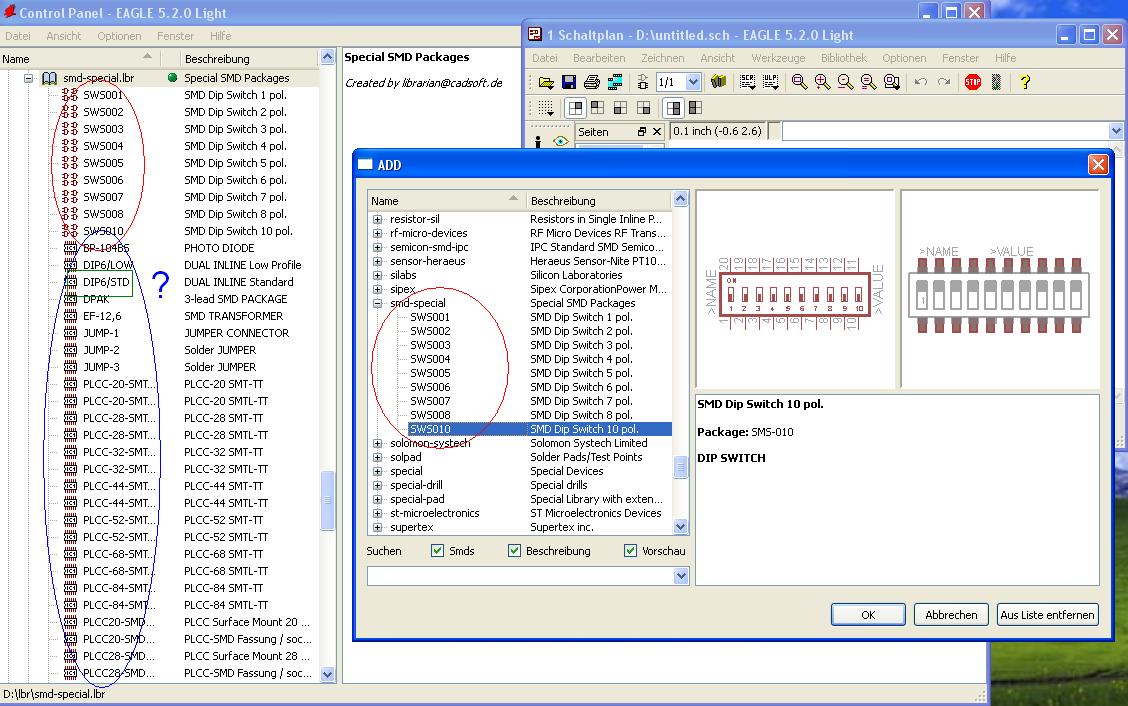Click the DIP switch symbol preview
The height and width of the screenshot is (706, 1128).
point(794,288)
